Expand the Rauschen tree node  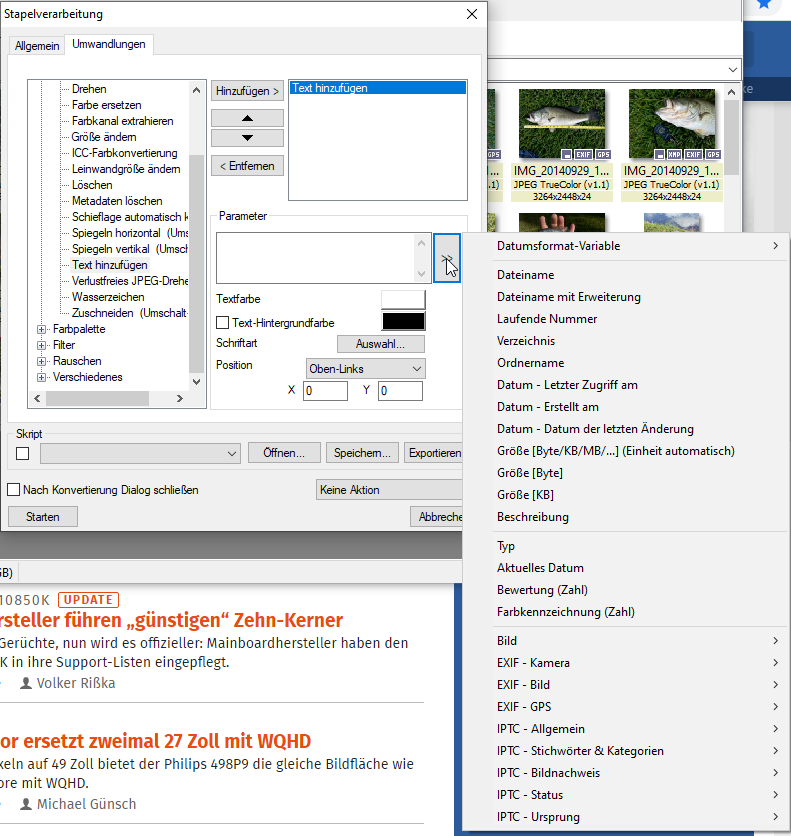click(x=41, y=361)
